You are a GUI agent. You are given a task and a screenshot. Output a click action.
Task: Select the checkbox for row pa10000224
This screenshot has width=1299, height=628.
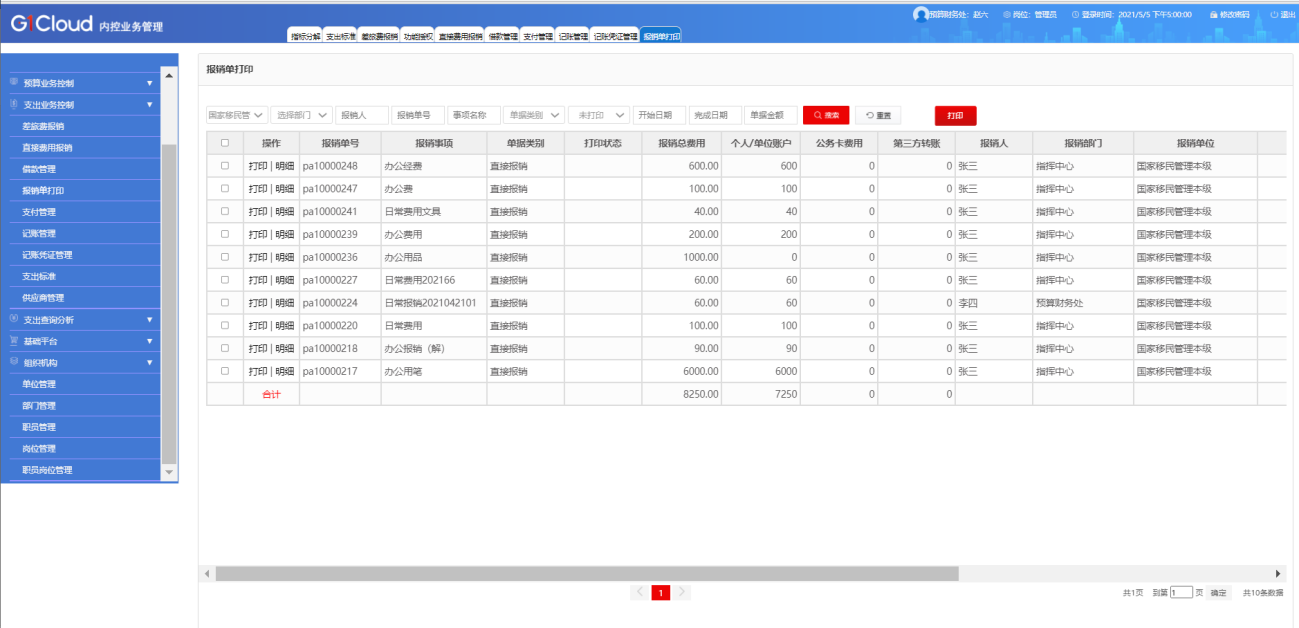[225, 302]
